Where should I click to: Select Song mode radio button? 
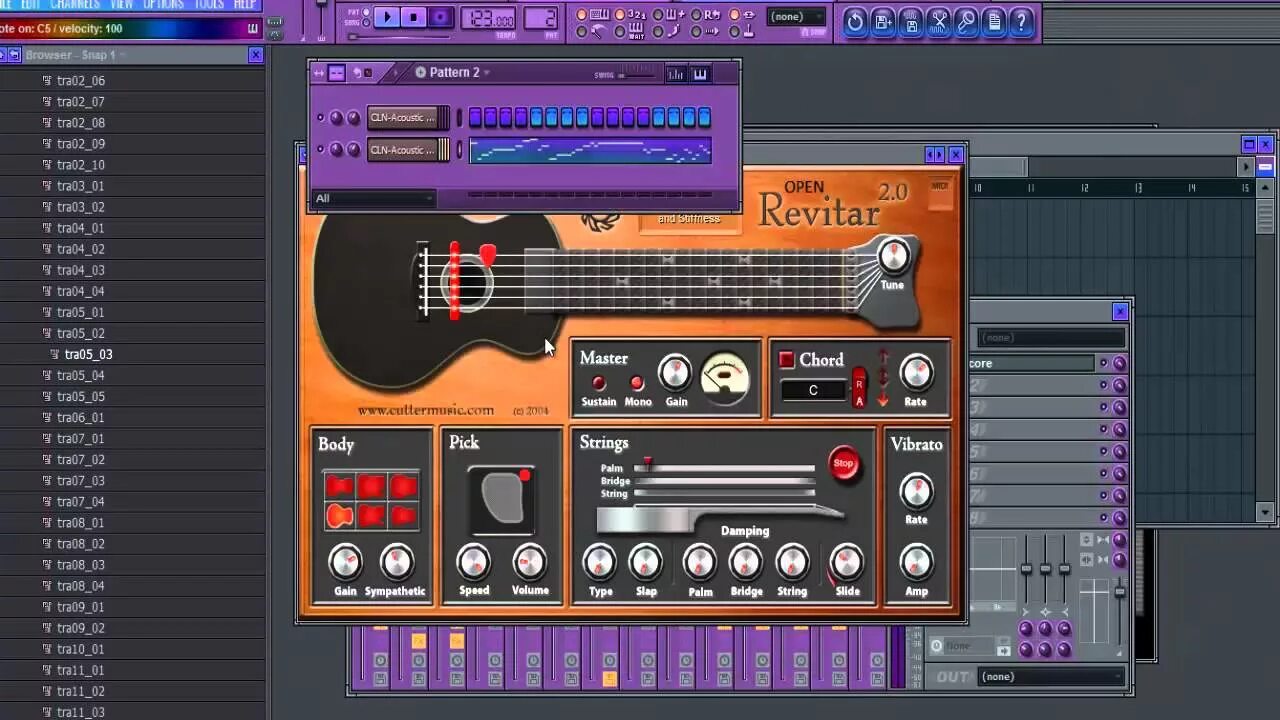pyautogui.click(x=366, y=22)
